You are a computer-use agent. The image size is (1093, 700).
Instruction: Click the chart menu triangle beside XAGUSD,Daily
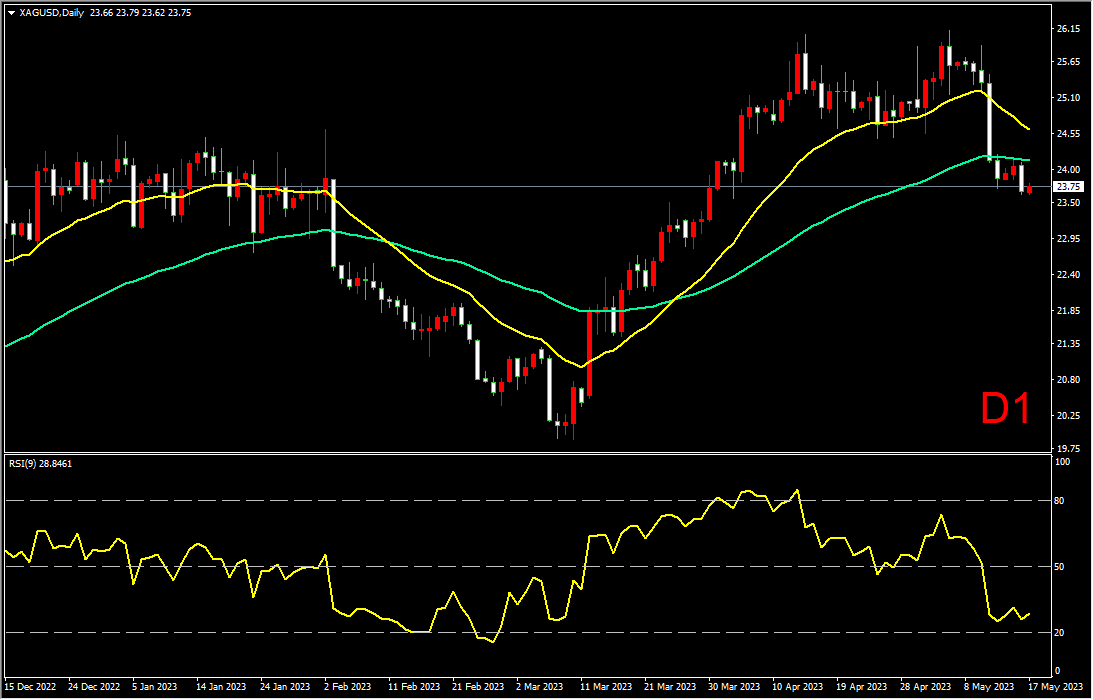[11, 13]
